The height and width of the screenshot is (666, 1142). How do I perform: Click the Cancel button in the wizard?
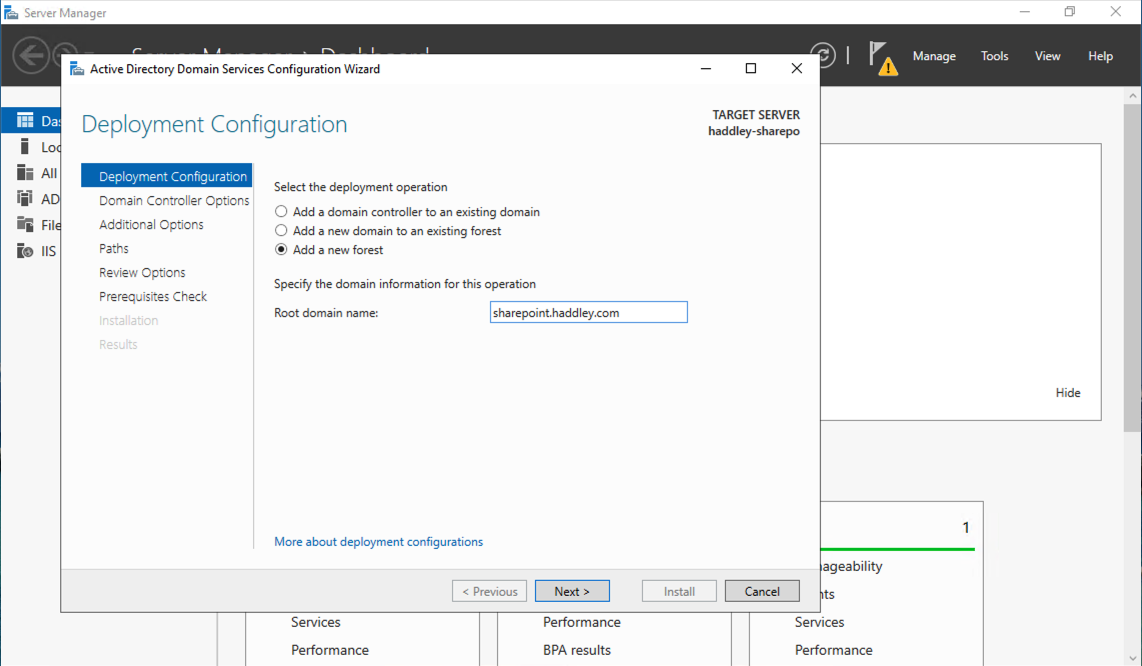pos(762,591)
